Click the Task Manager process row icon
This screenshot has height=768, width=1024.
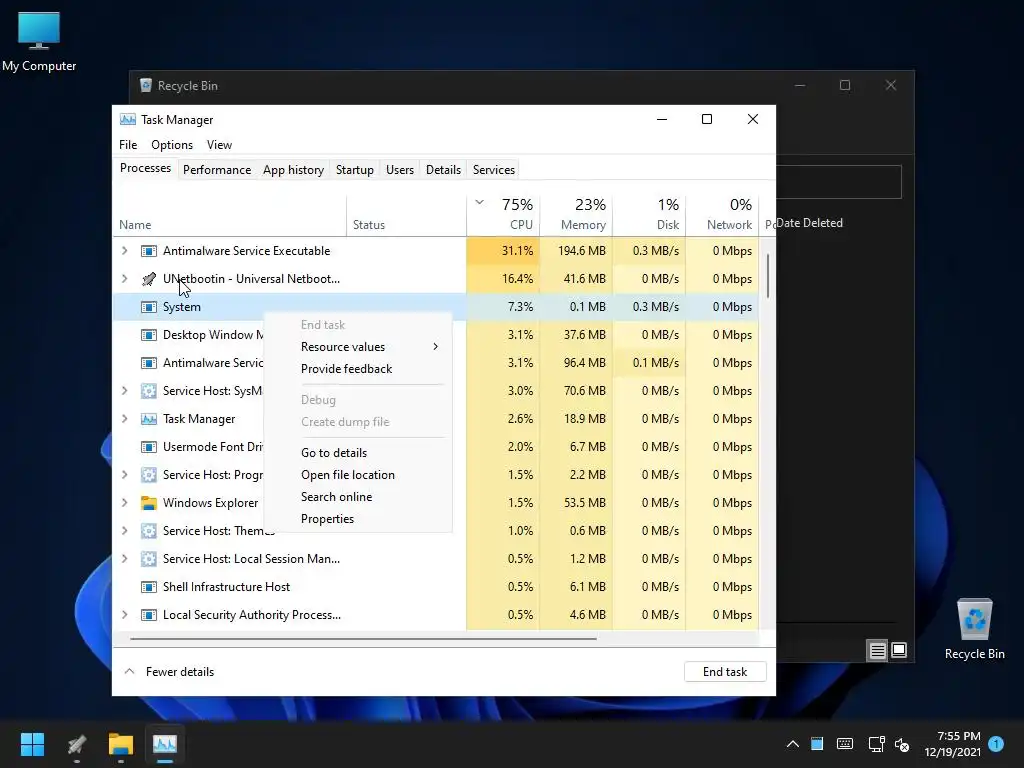pos(149,419)
